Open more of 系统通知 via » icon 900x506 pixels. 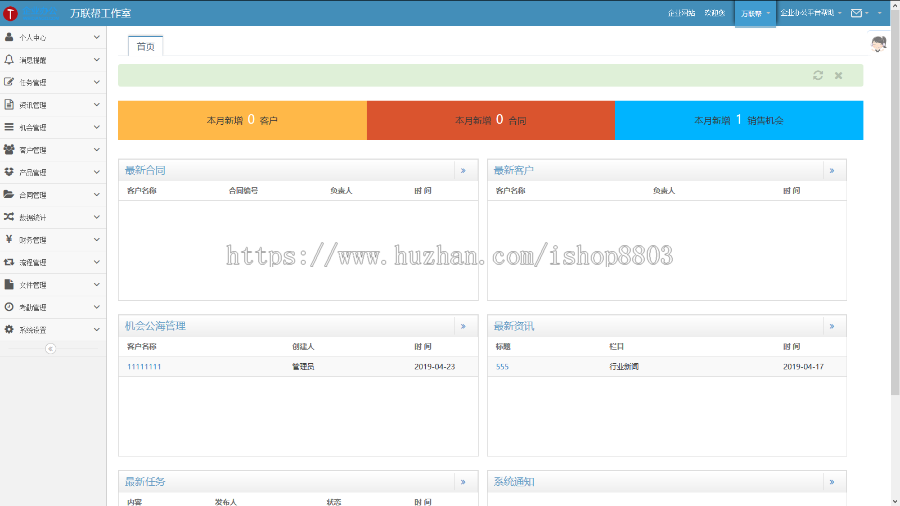pyautogui.click(x=832, y=482)
